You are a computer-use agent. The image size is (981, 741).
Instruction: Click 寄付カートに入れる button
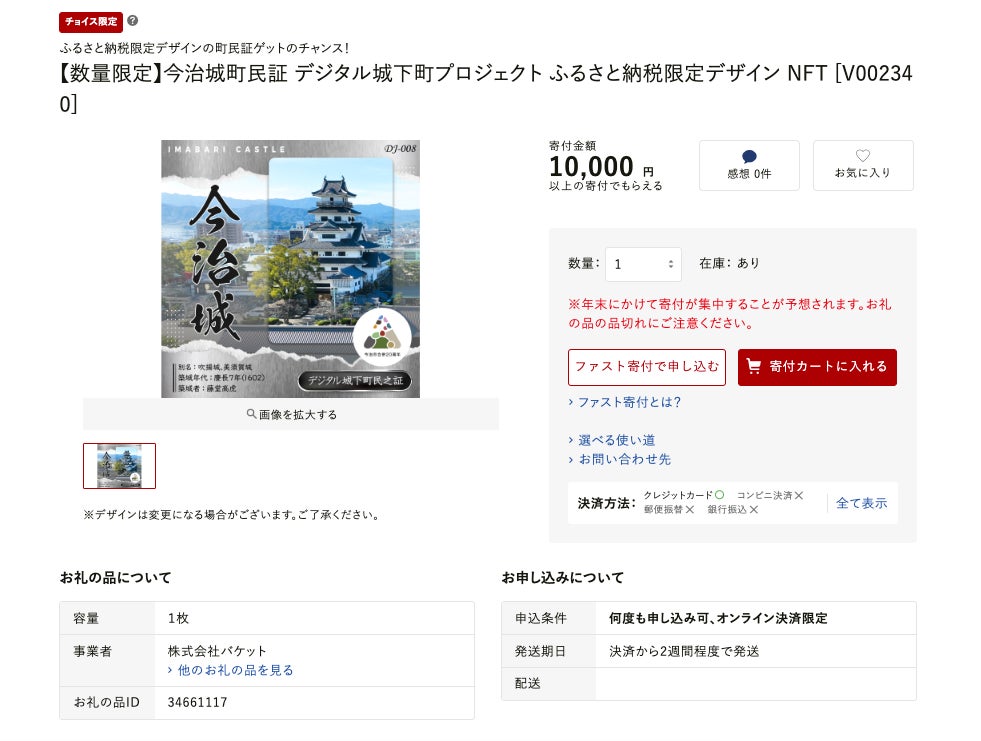(817, 367)
